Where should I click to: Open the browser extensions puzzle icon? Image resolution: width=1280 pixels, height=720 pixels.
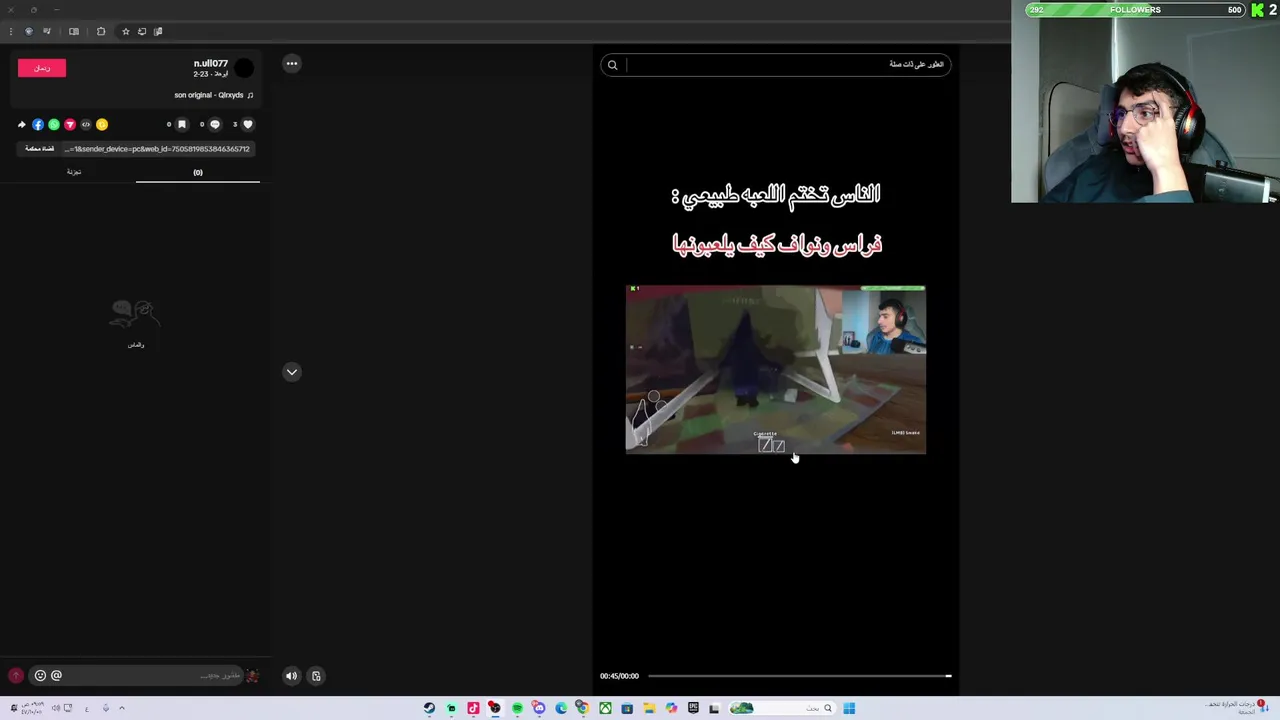tap(101, 31)
